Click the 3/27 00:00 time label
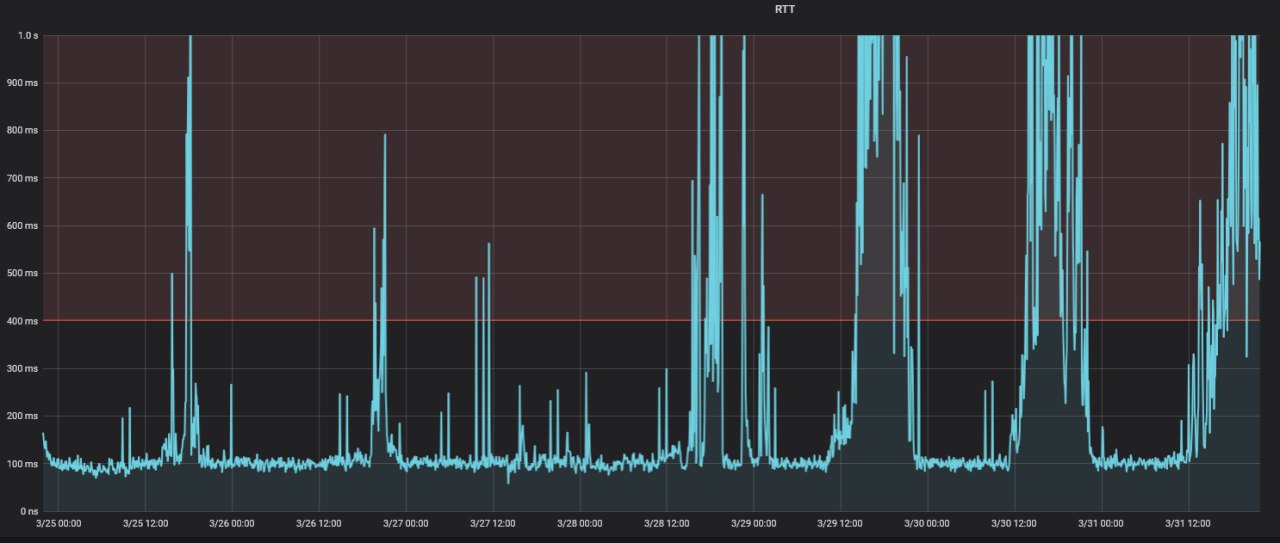Screen dimensions: 1280x543 click(406, 523)
